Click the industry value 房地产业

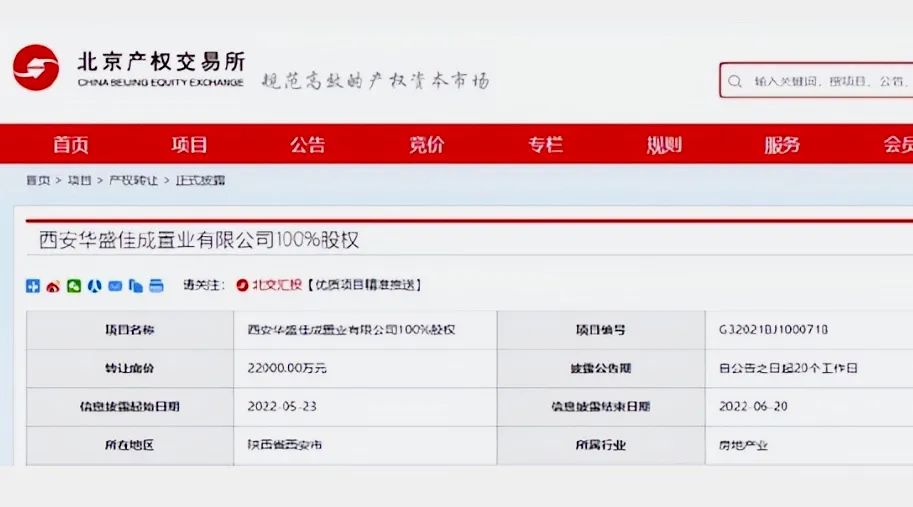(744, 445)
